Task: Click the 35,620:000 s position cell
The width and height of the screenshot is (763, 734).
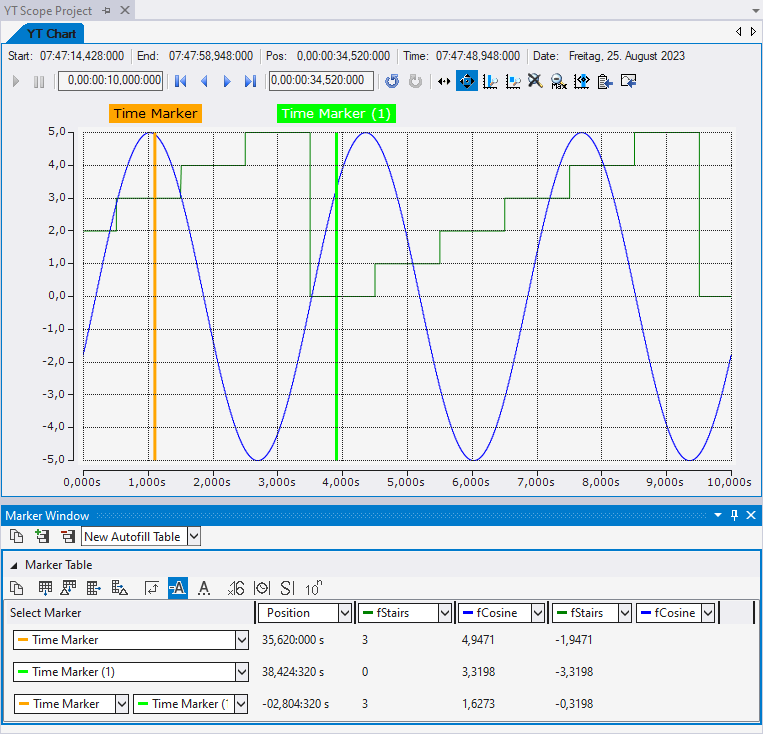Action: (293, 640)
